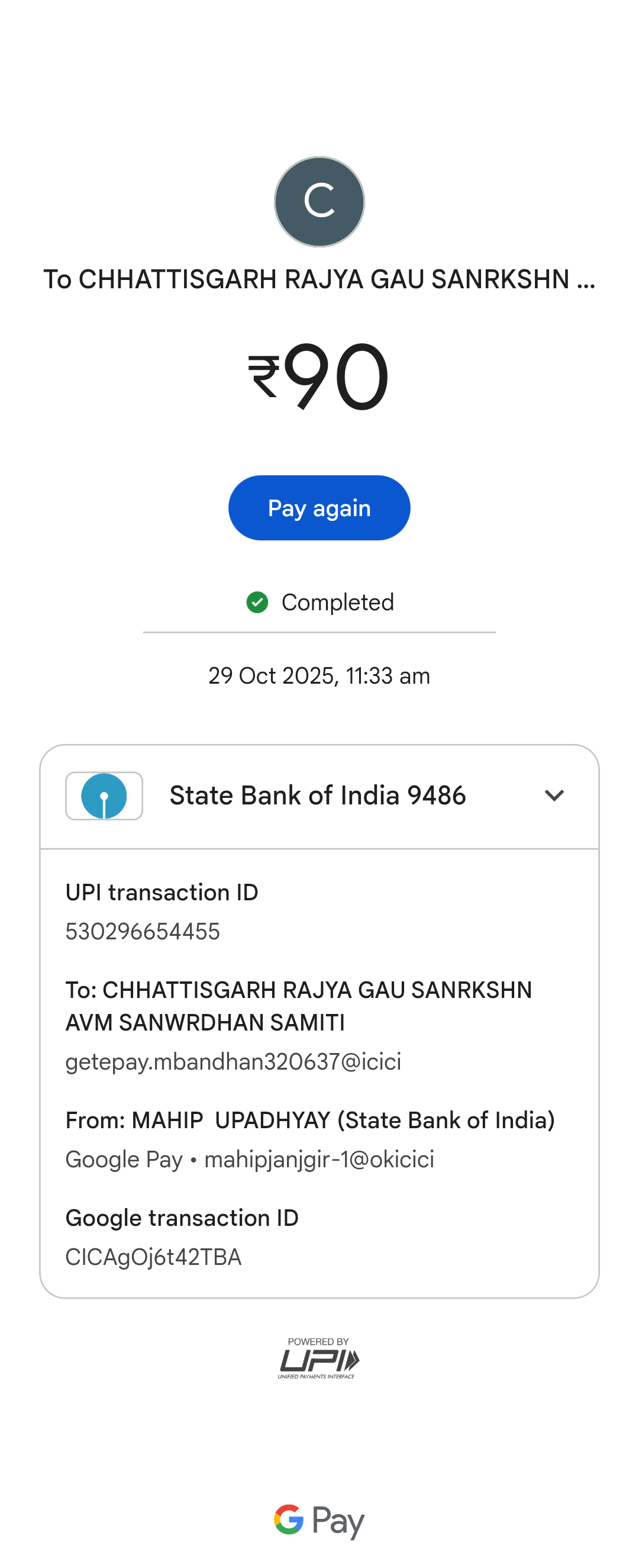The height and width of the screenshot is (1568, 639).
Task: Select the getepay.mbandhan320637@icici UPI address
Action: coord(233,1061)
